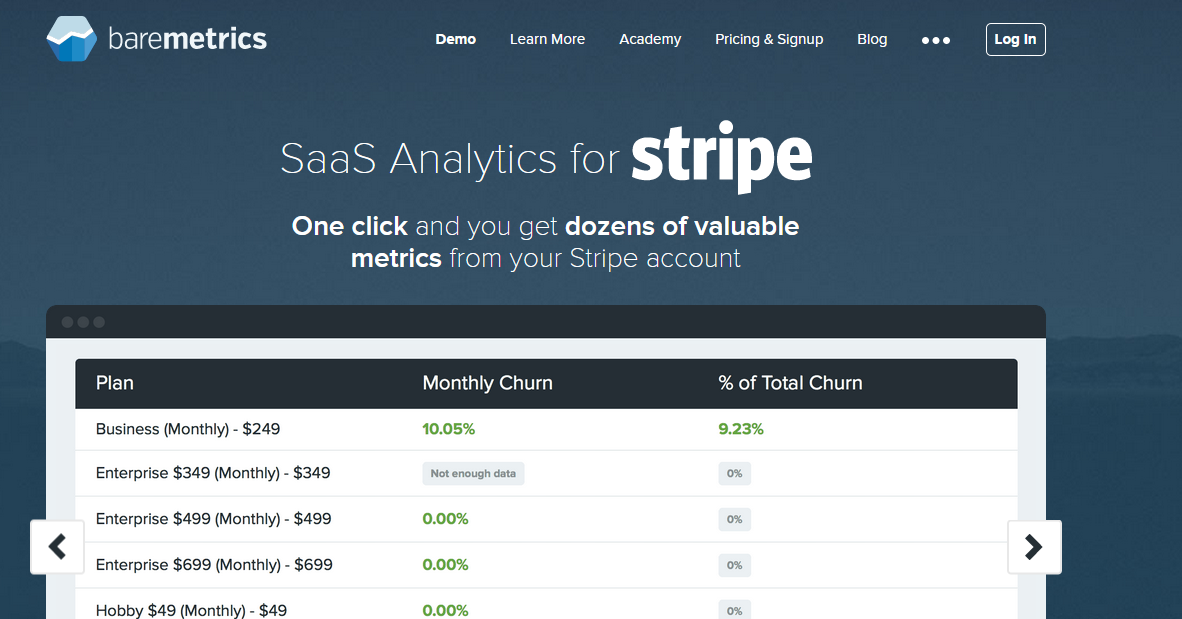Viewport: 1182px width, 619px height.
Task: Click the Plan column header
Action: [114, 383]
